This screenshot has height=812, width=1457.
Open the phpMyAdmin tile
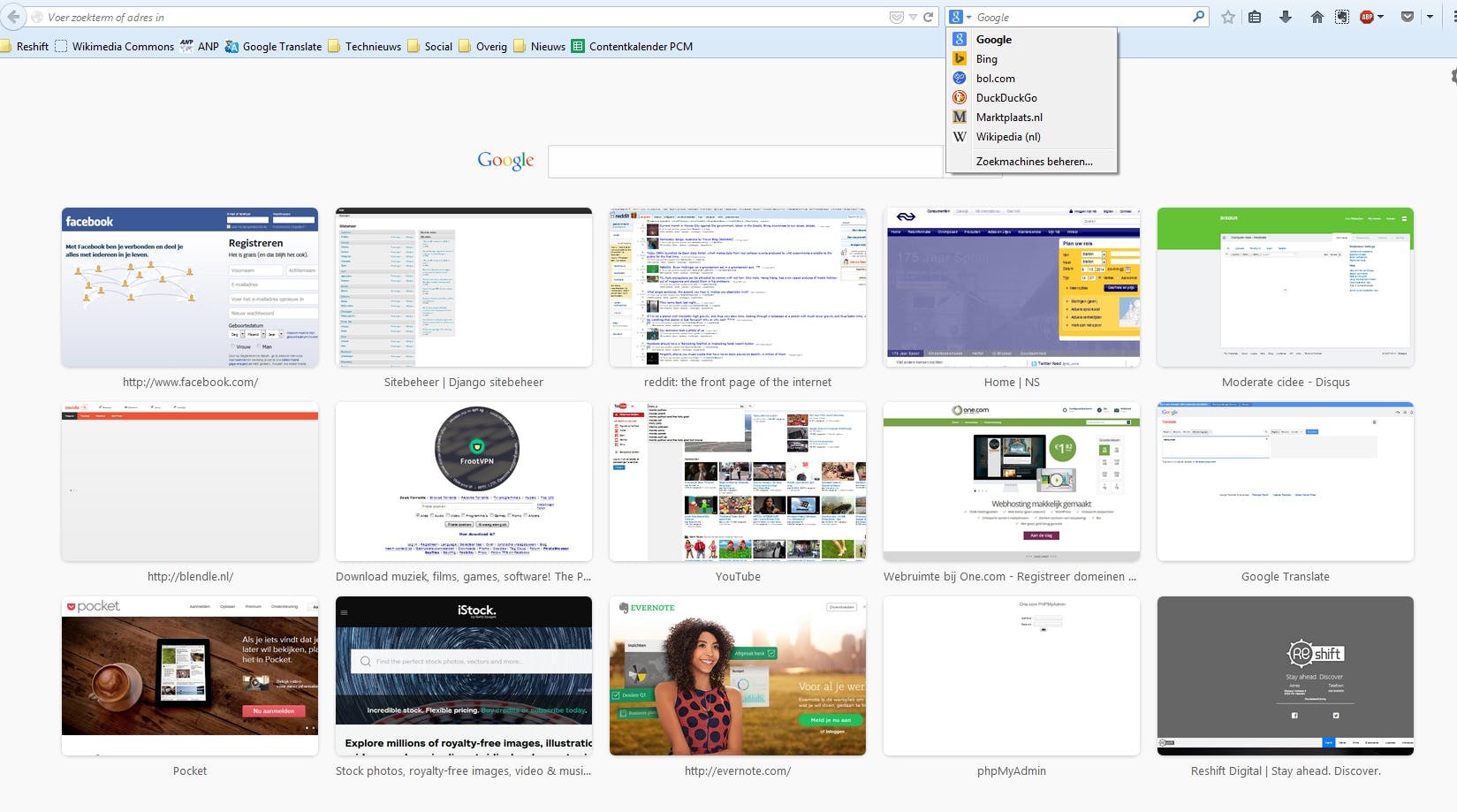click(x=1012, y=676)
